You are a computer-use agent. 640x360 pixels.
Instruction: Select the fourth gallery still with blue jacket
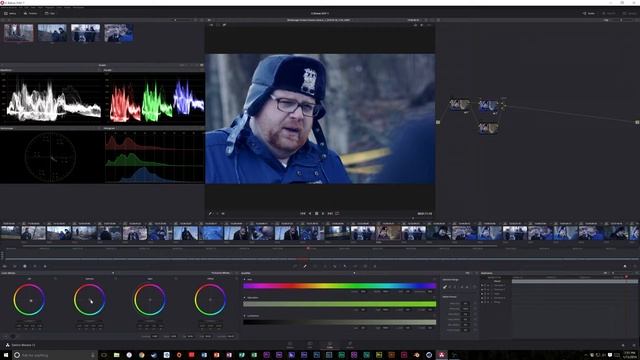point(118,33)
